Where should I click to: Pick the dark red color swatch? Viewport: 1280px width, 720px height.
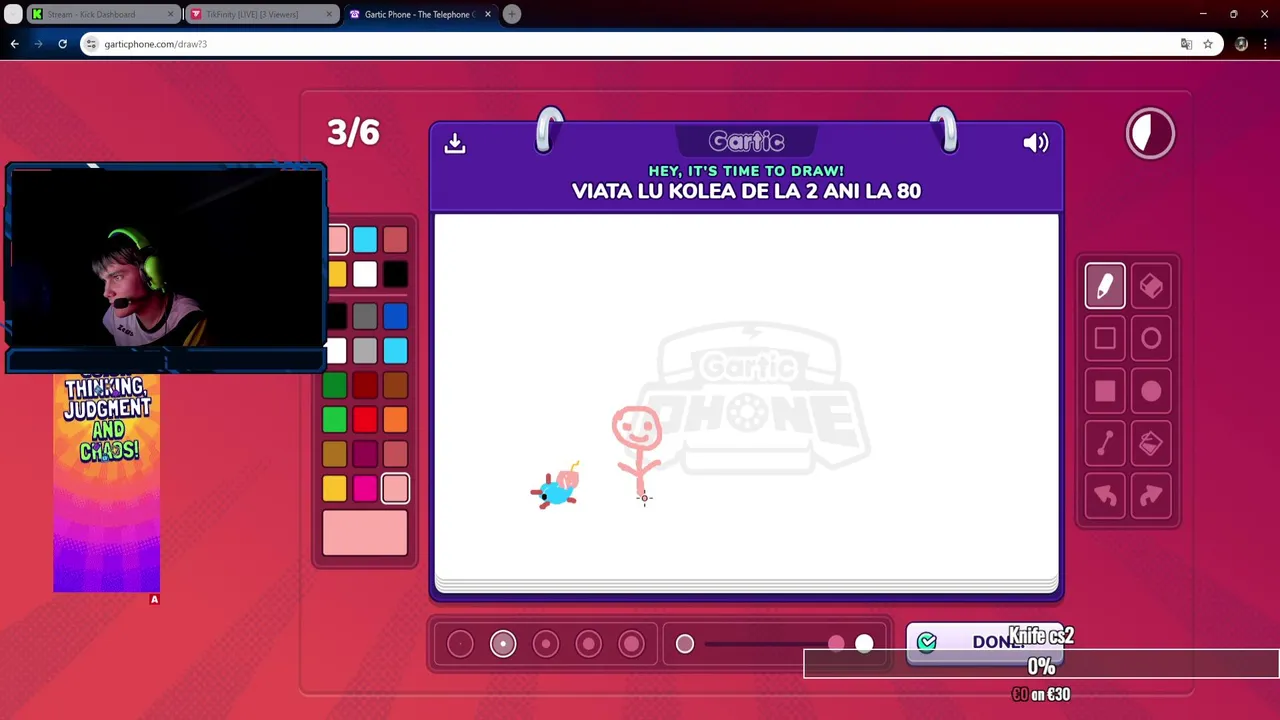pos(365,385)
